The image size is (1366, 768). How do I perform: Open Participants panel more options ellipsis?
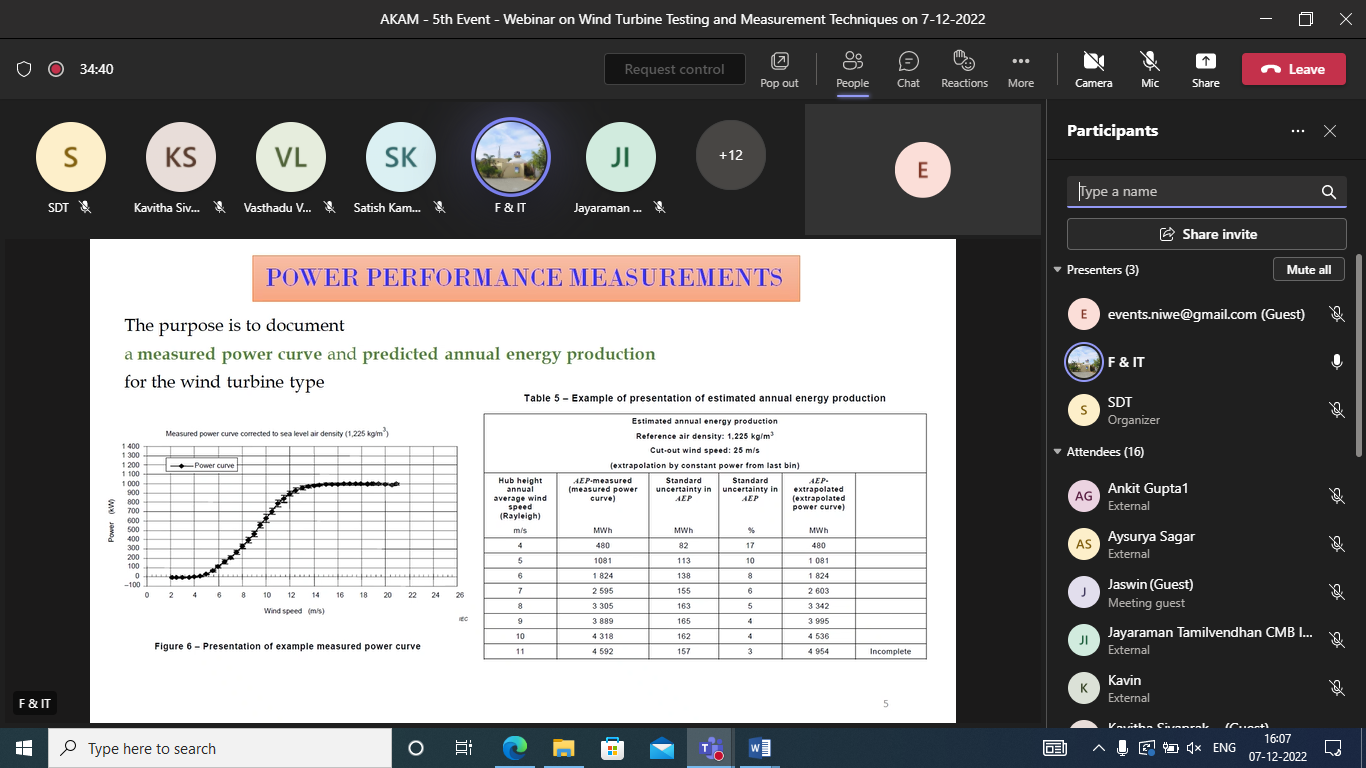[1298, 131]
